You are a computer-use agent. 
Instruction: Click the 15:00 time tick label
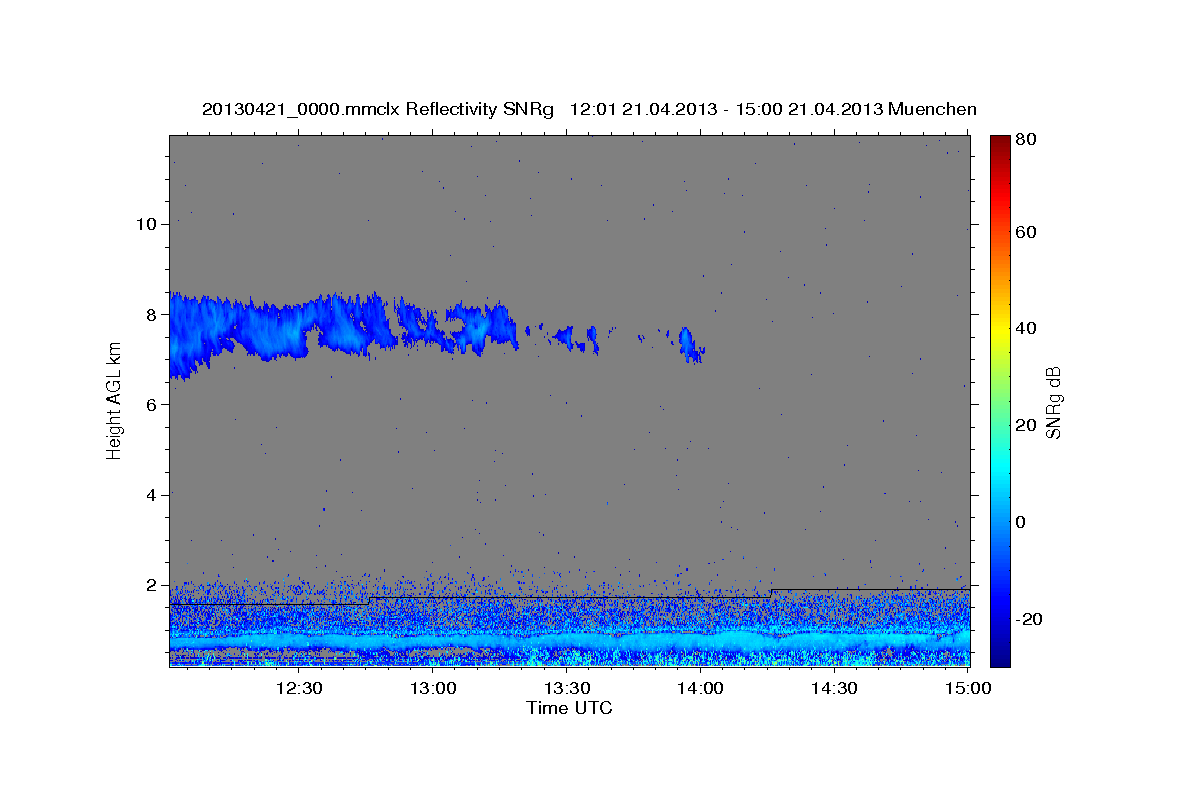click(968, 688)
